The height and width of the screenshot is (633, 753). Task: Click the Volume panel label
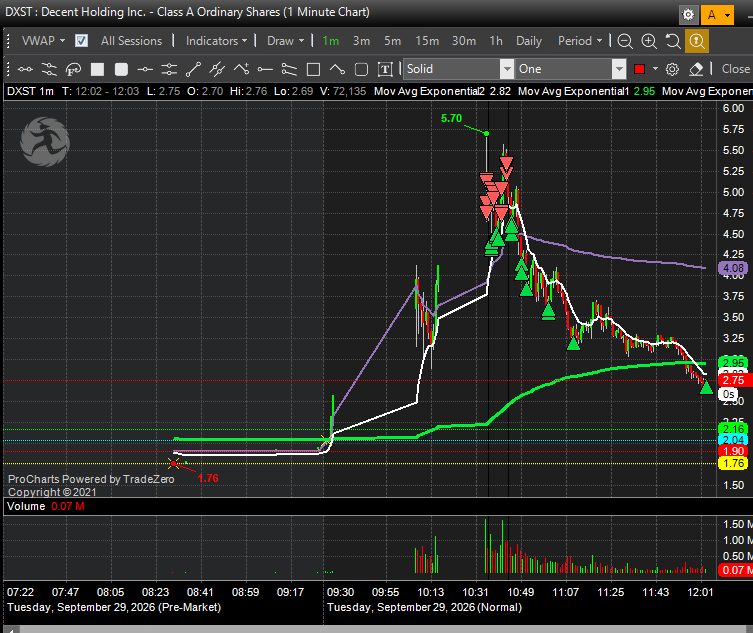pos(26,506)
